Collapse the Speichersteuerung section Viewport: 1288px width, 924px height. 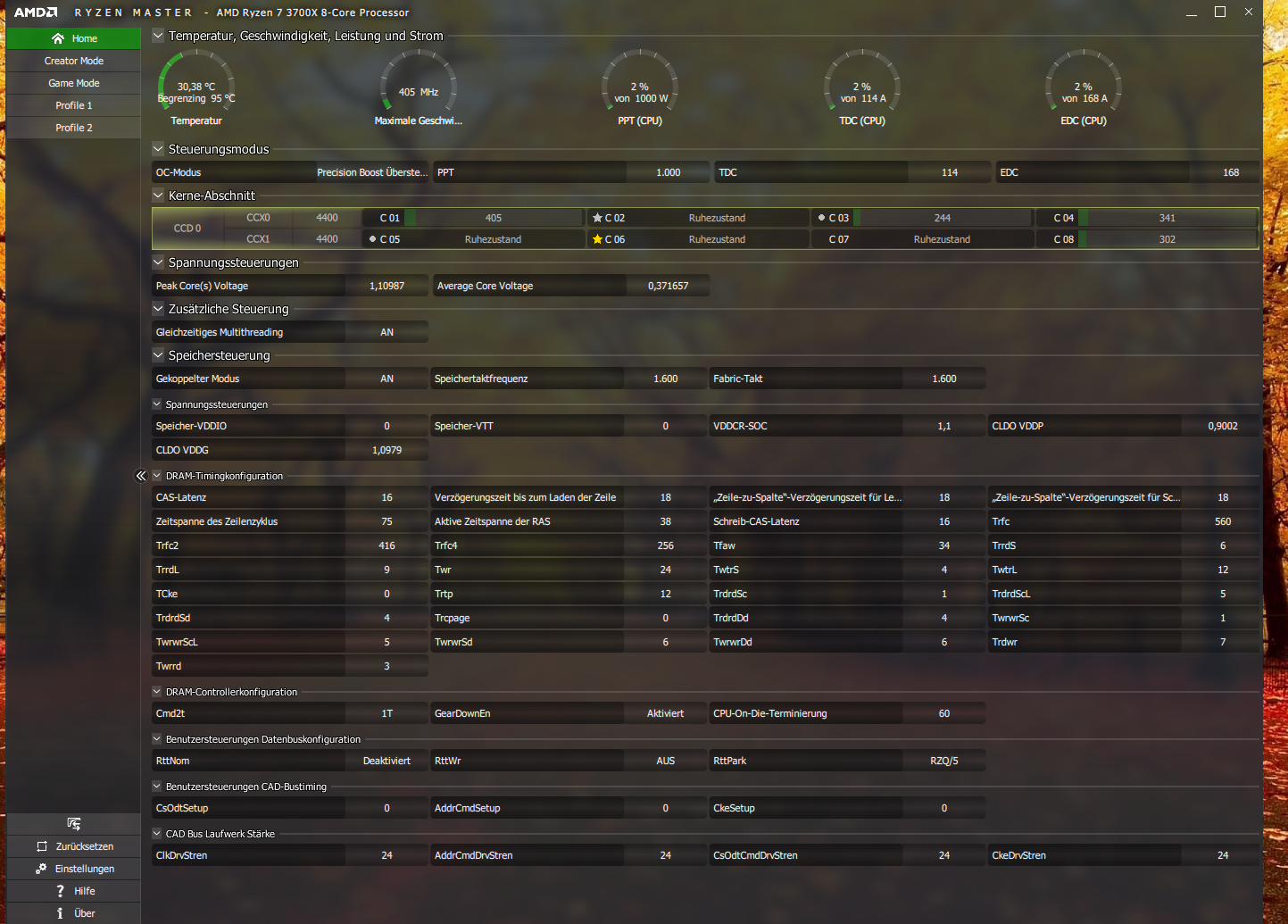coord(158,355)
